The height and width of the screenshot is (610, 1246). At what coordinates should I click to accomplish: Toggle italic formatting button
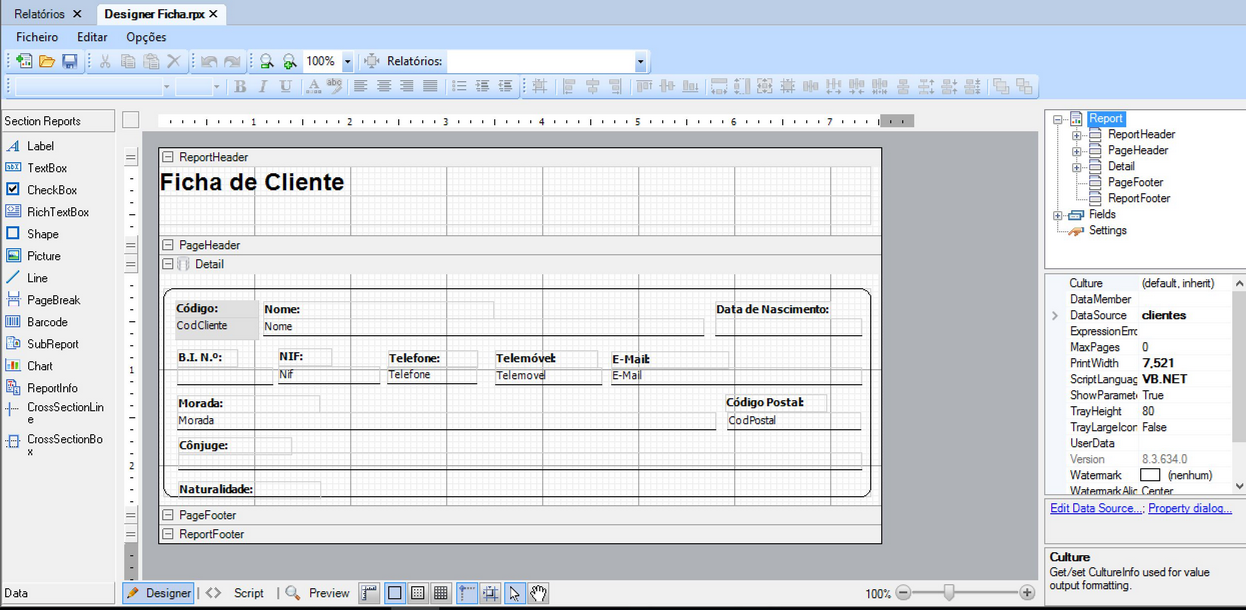pyautogui.click(x=263, y=87)
